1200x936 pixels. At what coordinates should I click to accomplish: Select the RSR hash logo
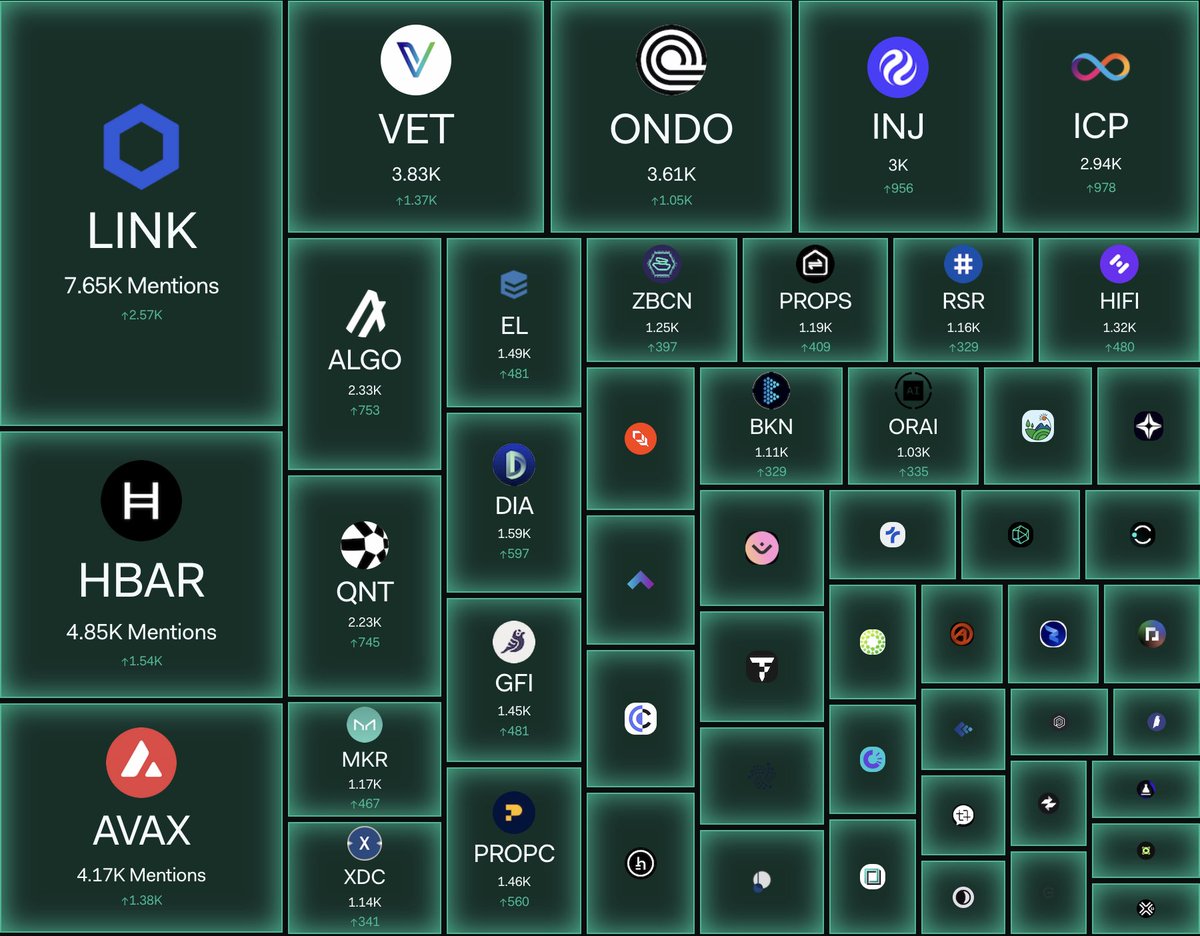click(963, 265)
